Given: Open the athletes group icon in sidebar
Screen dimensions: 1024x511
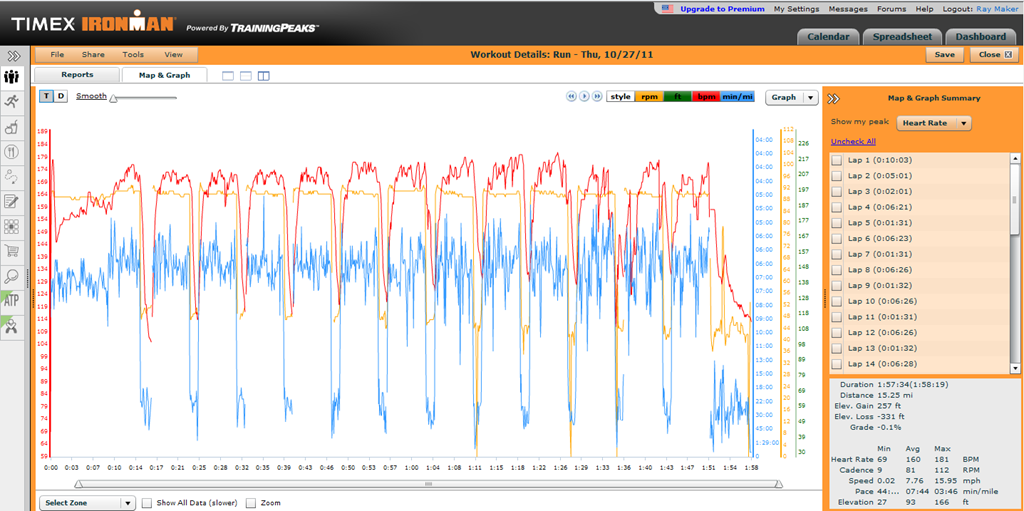Looking at the screenshot, I should pos(11,77).
